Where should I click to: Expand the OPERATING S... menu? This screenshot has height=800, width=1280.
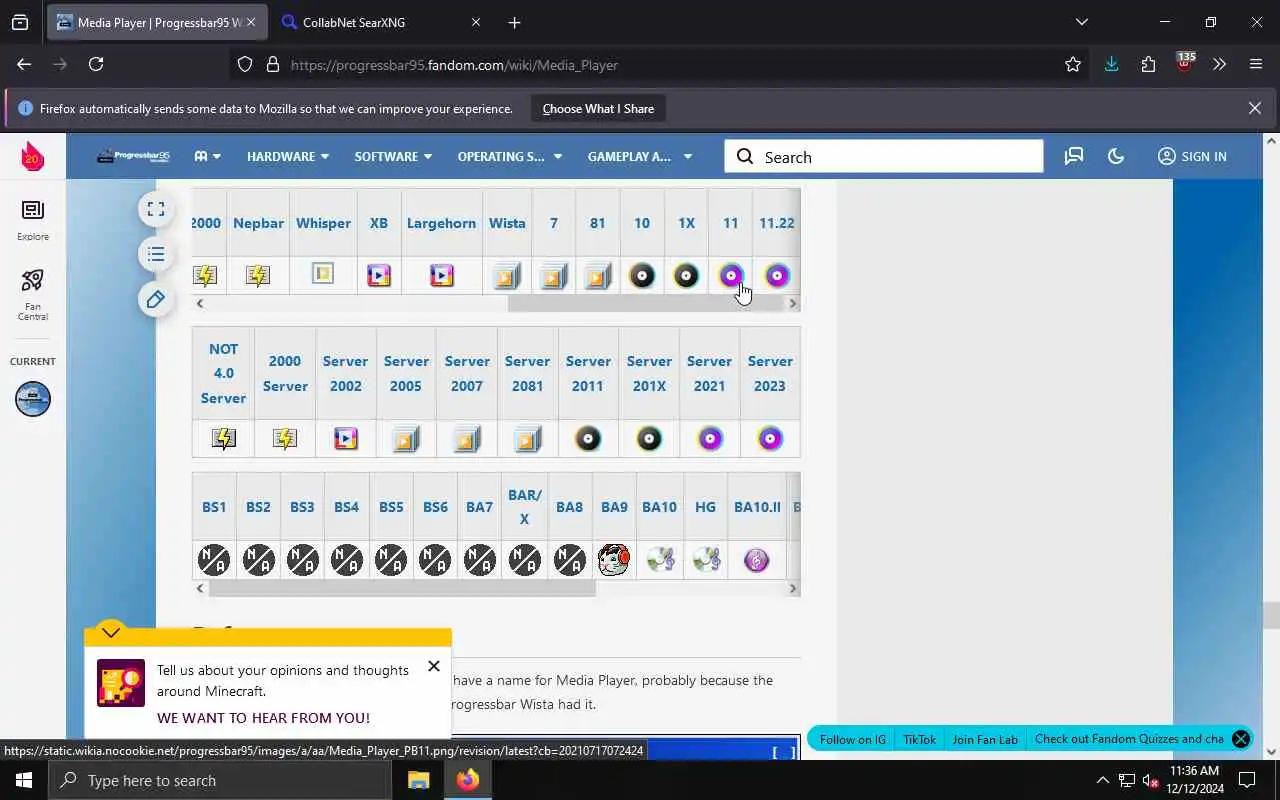[510, 156]
